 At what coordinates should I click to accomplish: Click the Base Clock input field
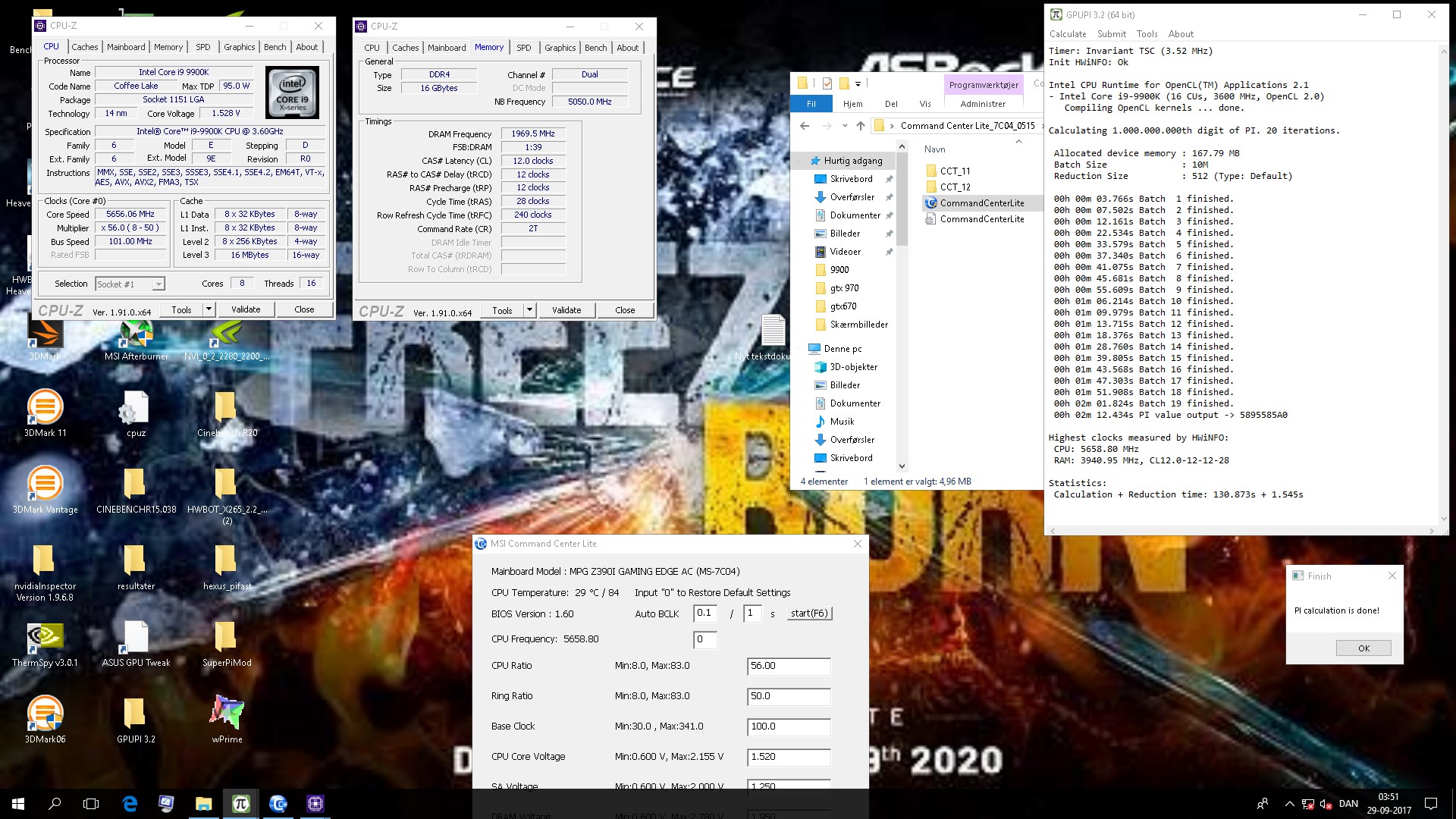(789, 726)
